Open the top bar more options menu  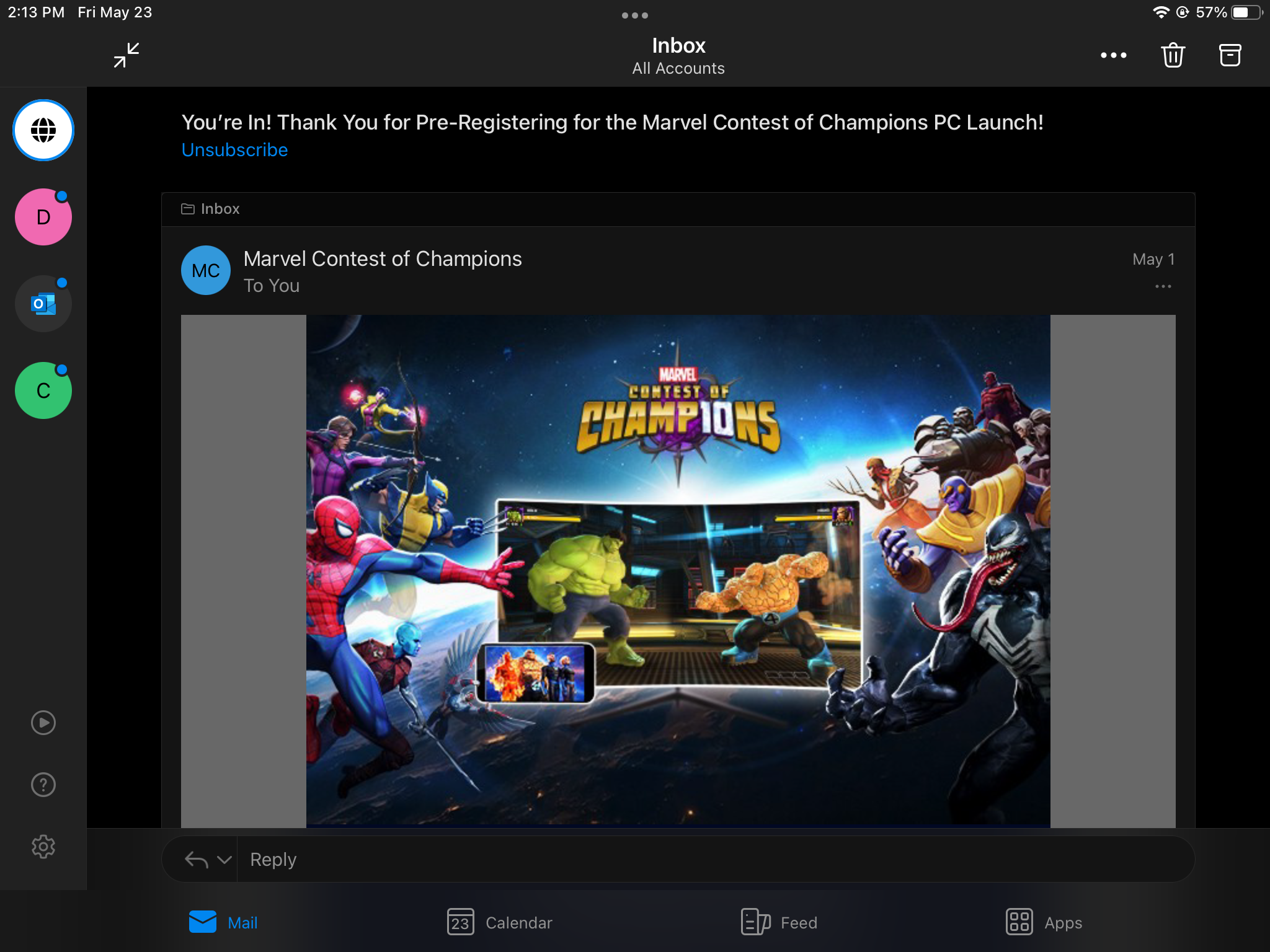coord(1113,55)
